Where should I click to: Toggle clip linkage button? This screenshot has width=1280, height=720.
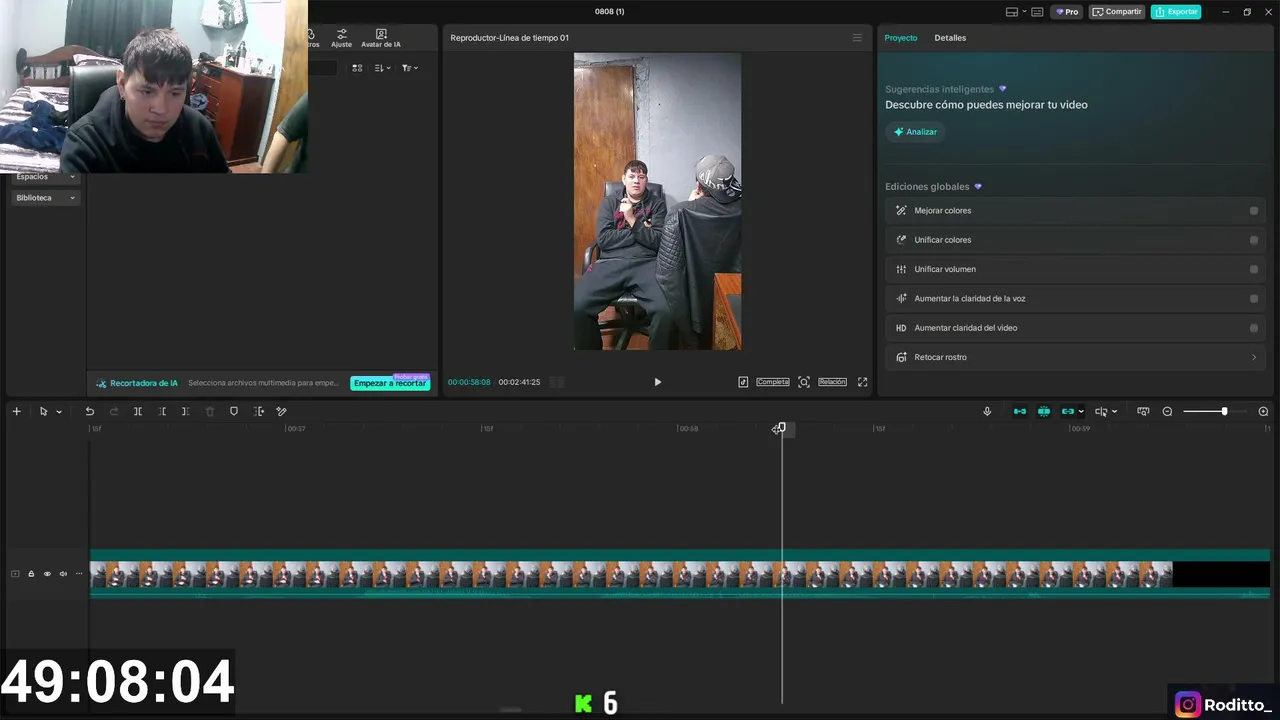coord(1068,411)
